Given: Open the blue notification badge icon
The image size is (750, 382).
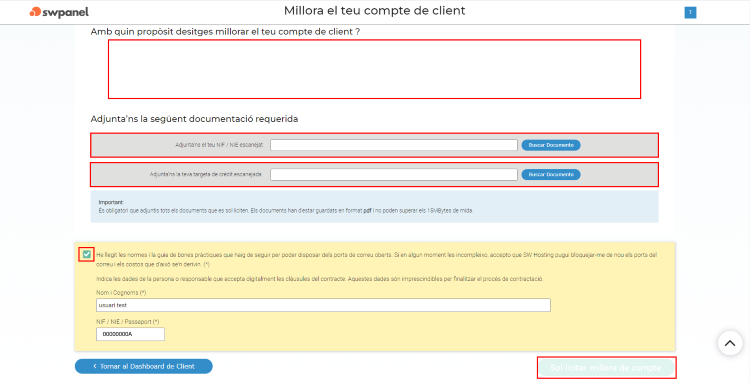Looking at the screenshot, I should 690,12.
